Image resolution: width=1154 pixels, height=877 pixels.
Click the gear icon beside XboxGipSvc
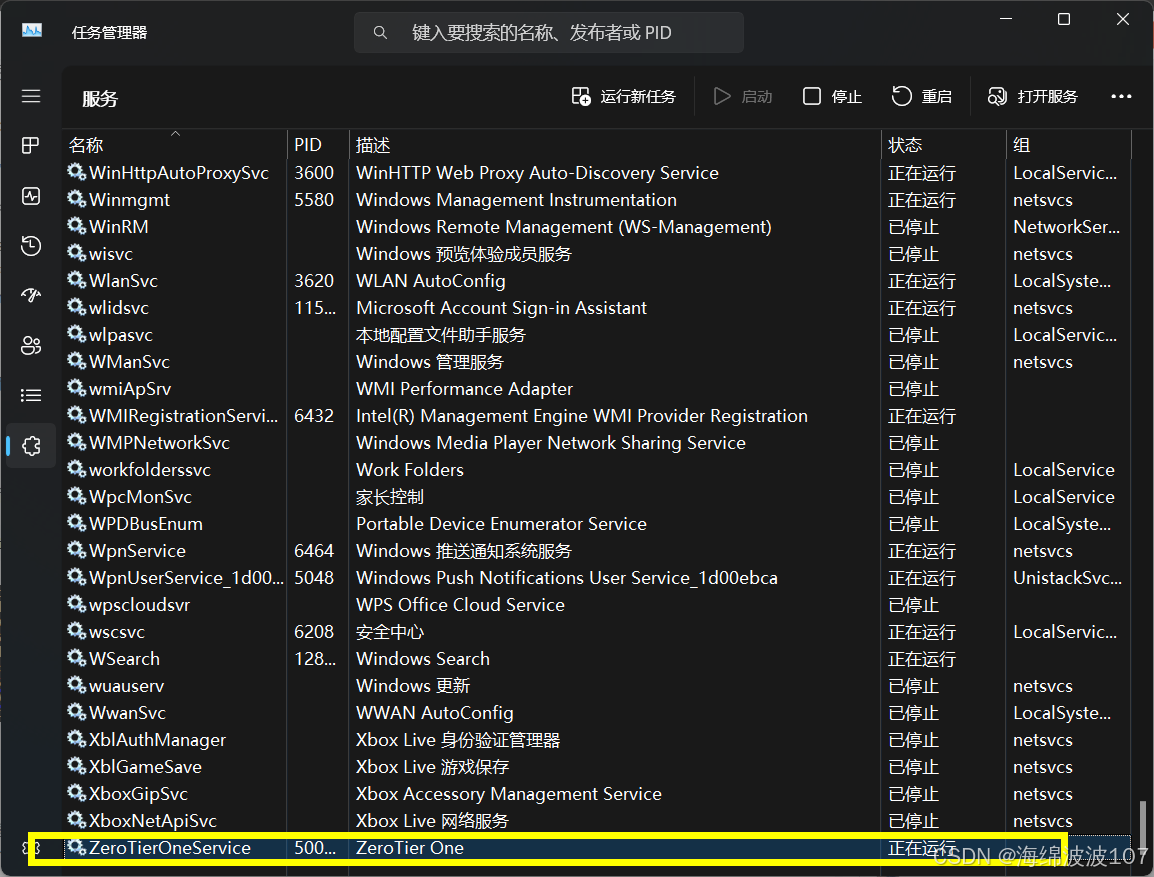(x=77, y=793)
